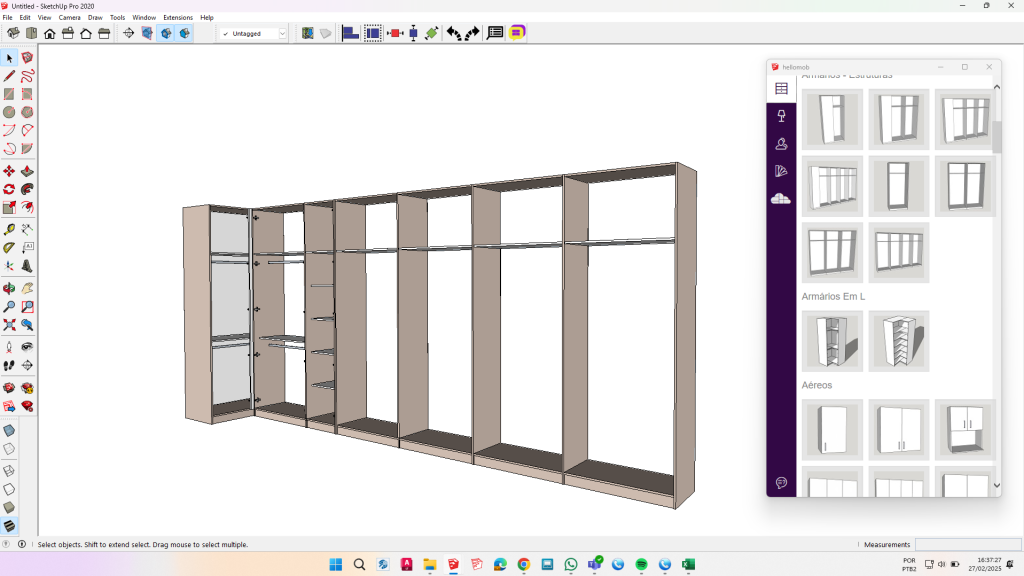Click the hellomob panel scrollbar down arrow
Image resolution: width=1024 pixels, height=576 pixels.
click(996, 486)
